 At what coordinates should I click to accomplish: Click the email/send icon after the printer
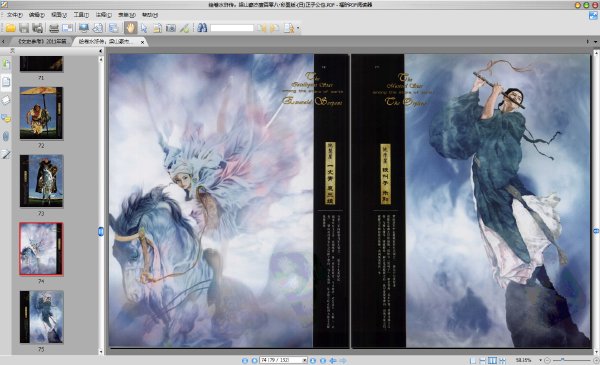click(67, 28)
